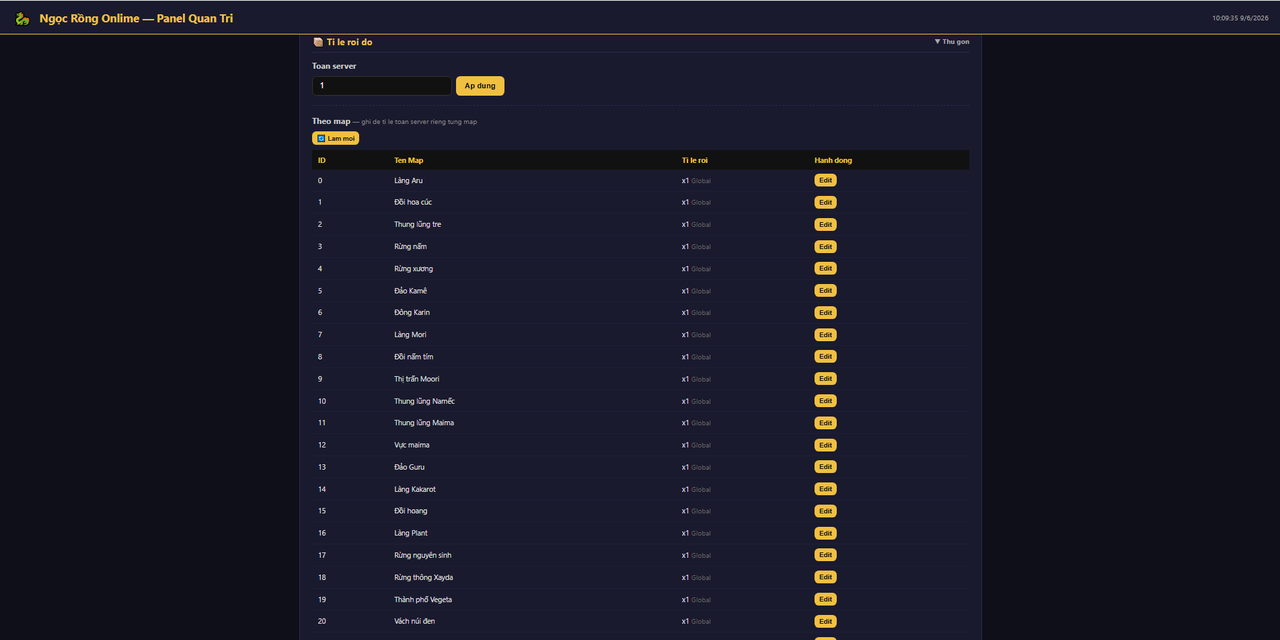The image size is (1280, 640).
Task: Select the Đồi nấm tím map name
Action: point(413,356)
